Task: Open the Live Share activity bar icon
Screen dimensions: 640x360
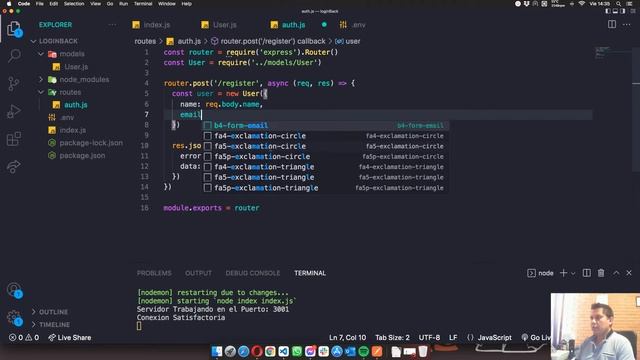Action: tap(13, 167)
